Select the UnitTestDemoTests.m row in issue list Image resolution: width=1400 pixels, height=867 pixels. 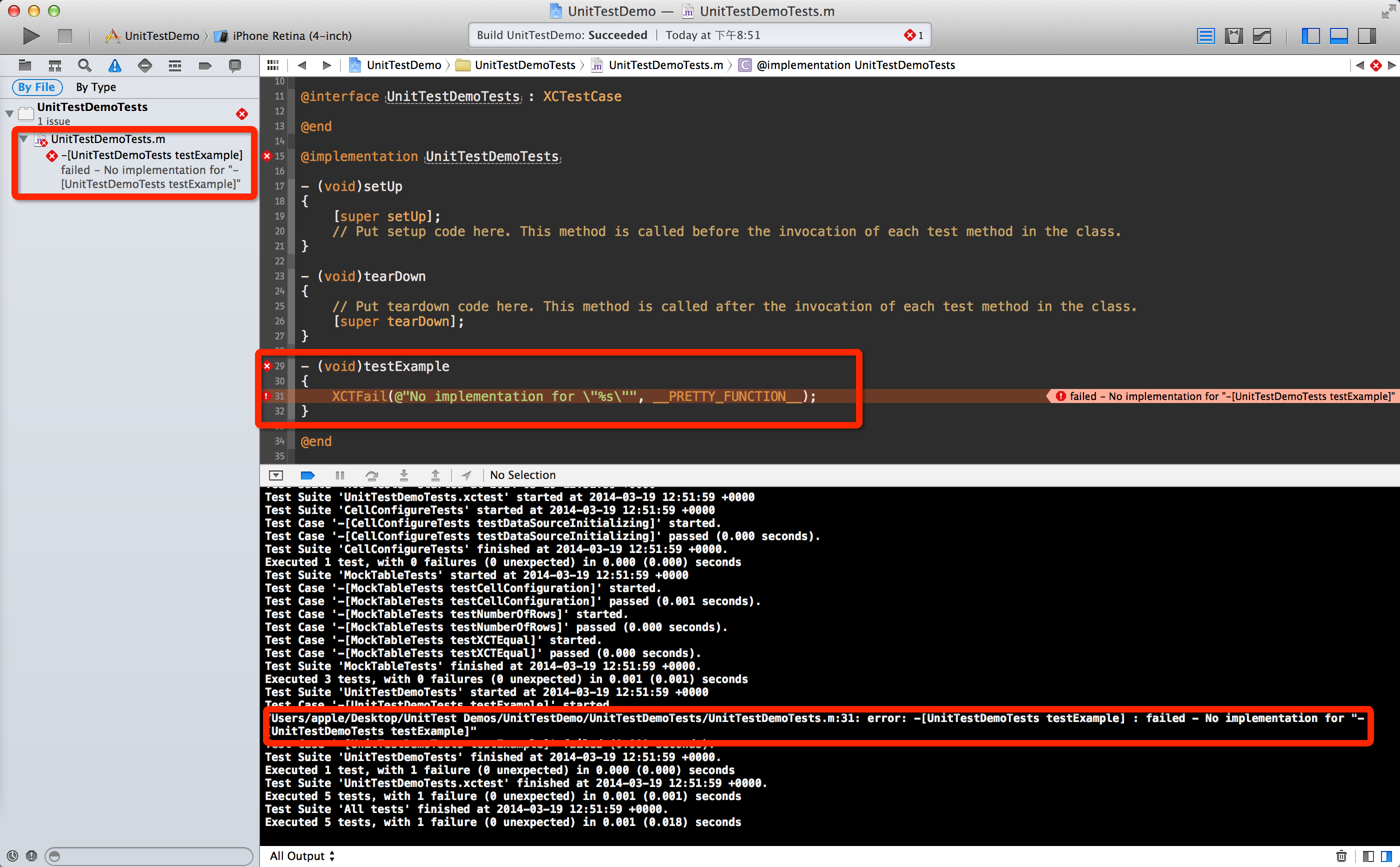click(x=108, y=139)
